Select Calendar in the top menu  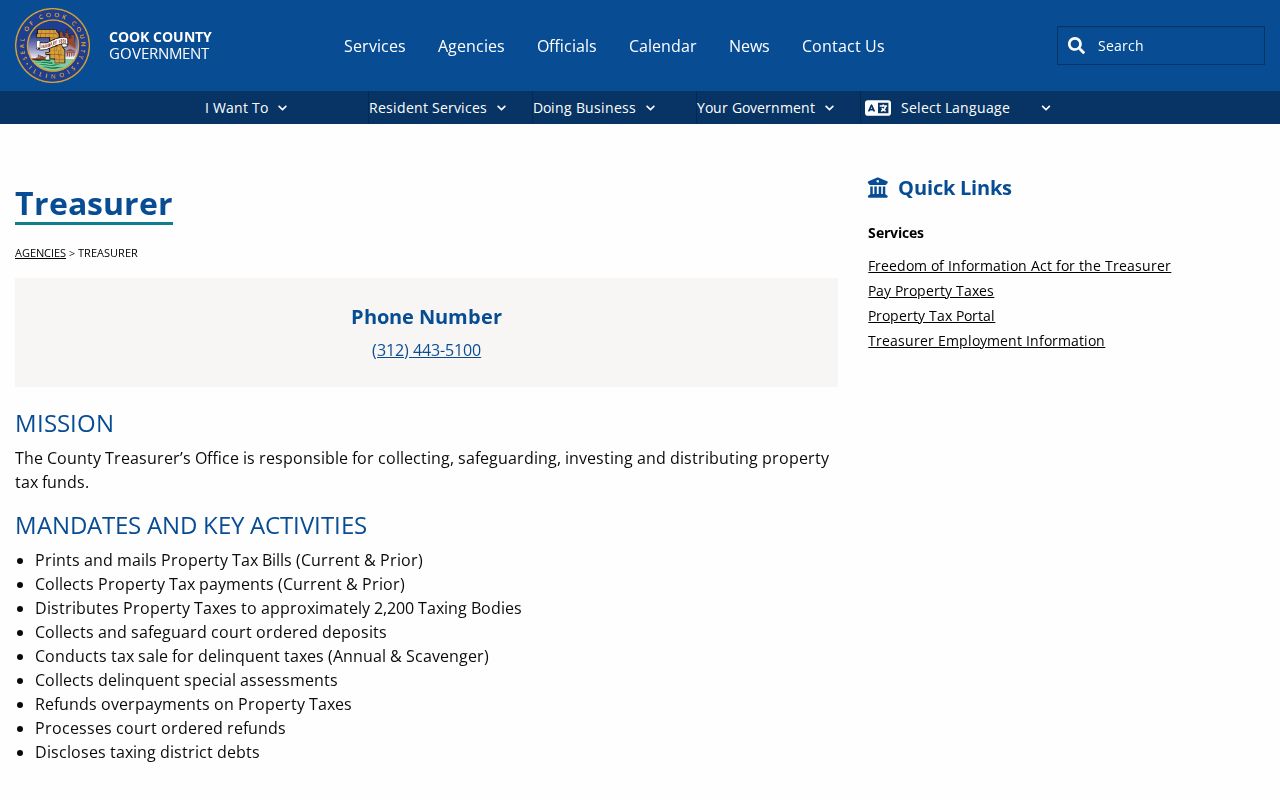663,46
